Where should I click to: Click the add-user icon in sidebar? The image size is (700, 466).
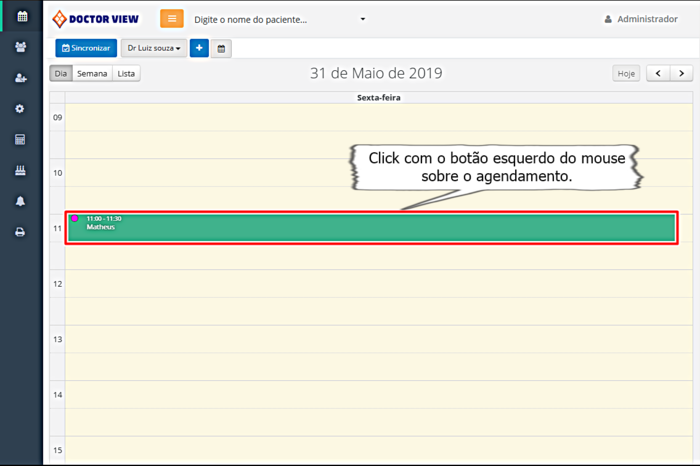tap(20, 78)
